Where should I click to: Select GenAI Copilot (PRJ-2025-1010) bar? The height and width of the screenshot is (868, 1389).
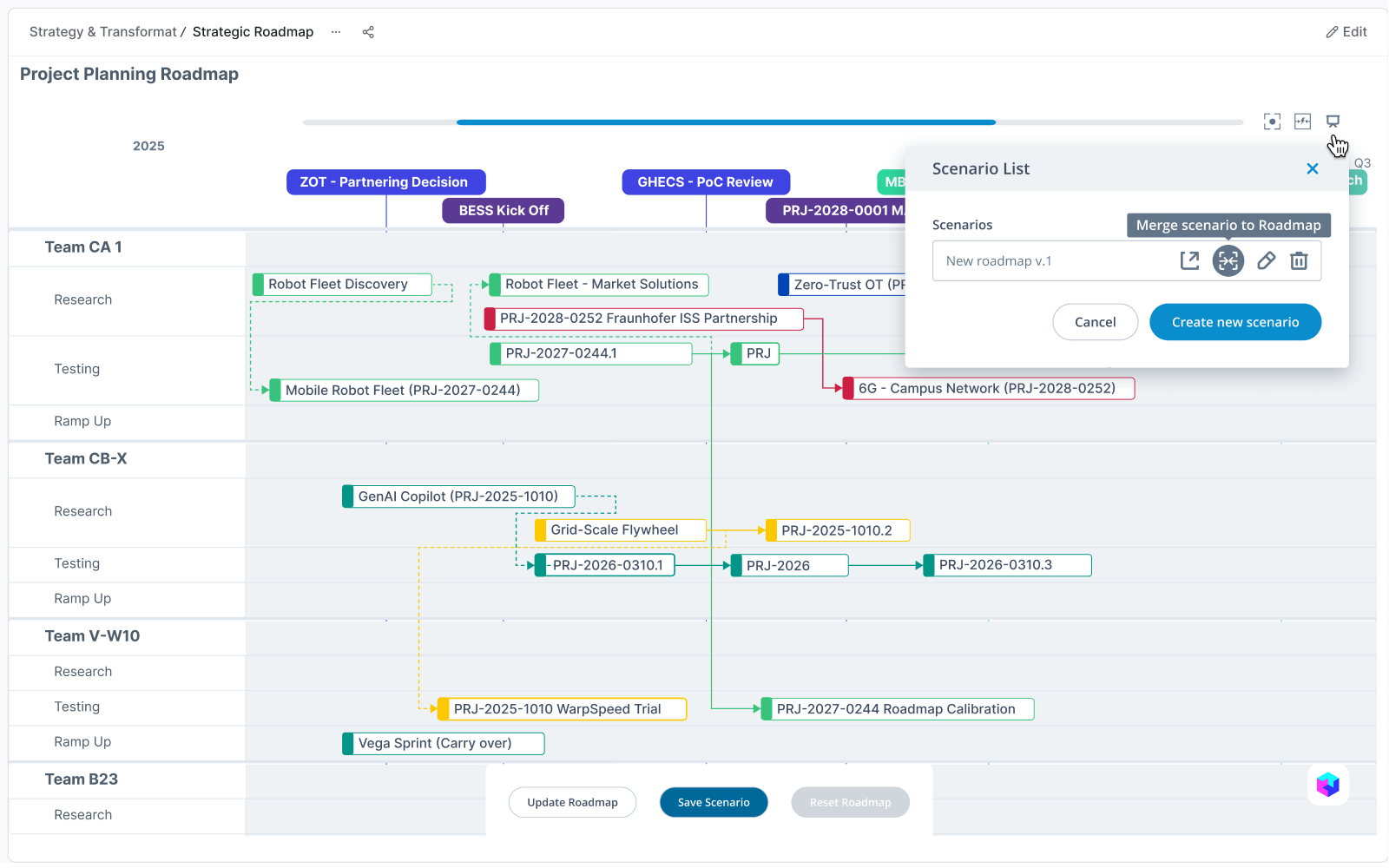point(458,496)
